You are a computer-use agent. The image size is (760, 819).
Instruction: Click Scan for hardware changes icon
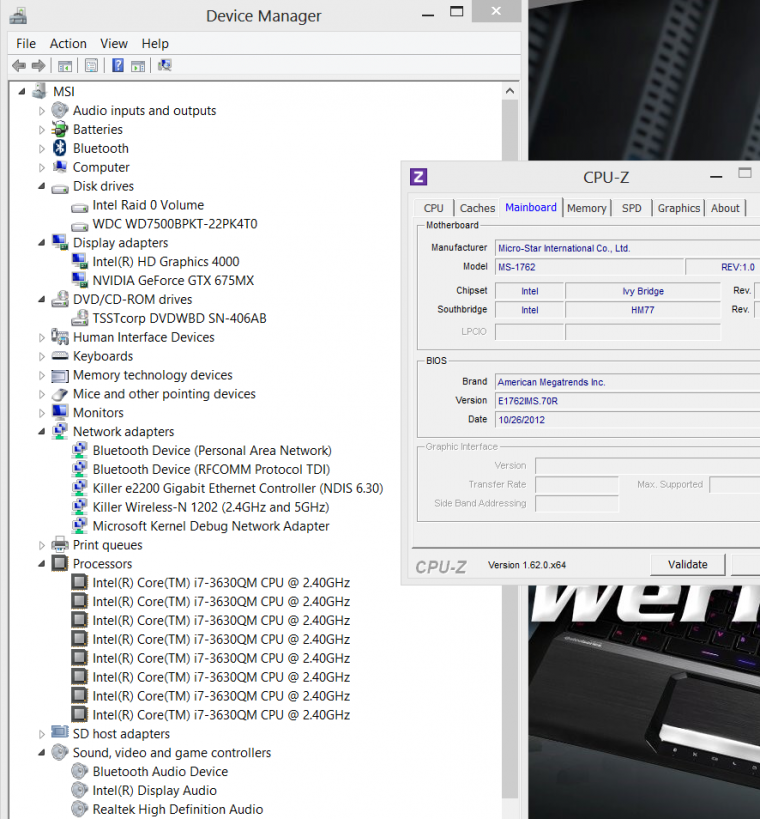[x=165, y=66]
